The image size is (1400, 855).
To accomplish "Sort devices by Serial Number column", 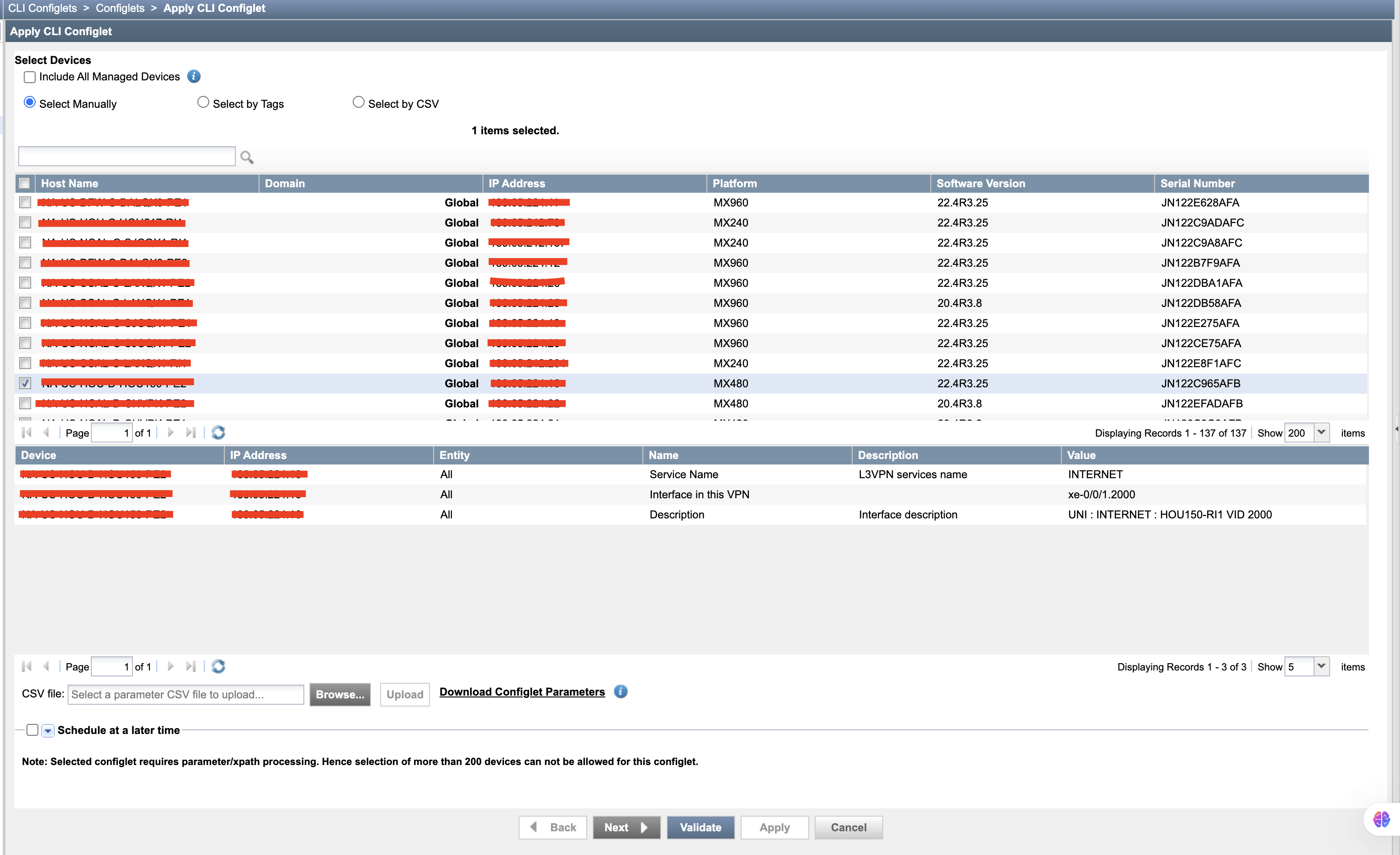I will click(x=1262, y=184).
